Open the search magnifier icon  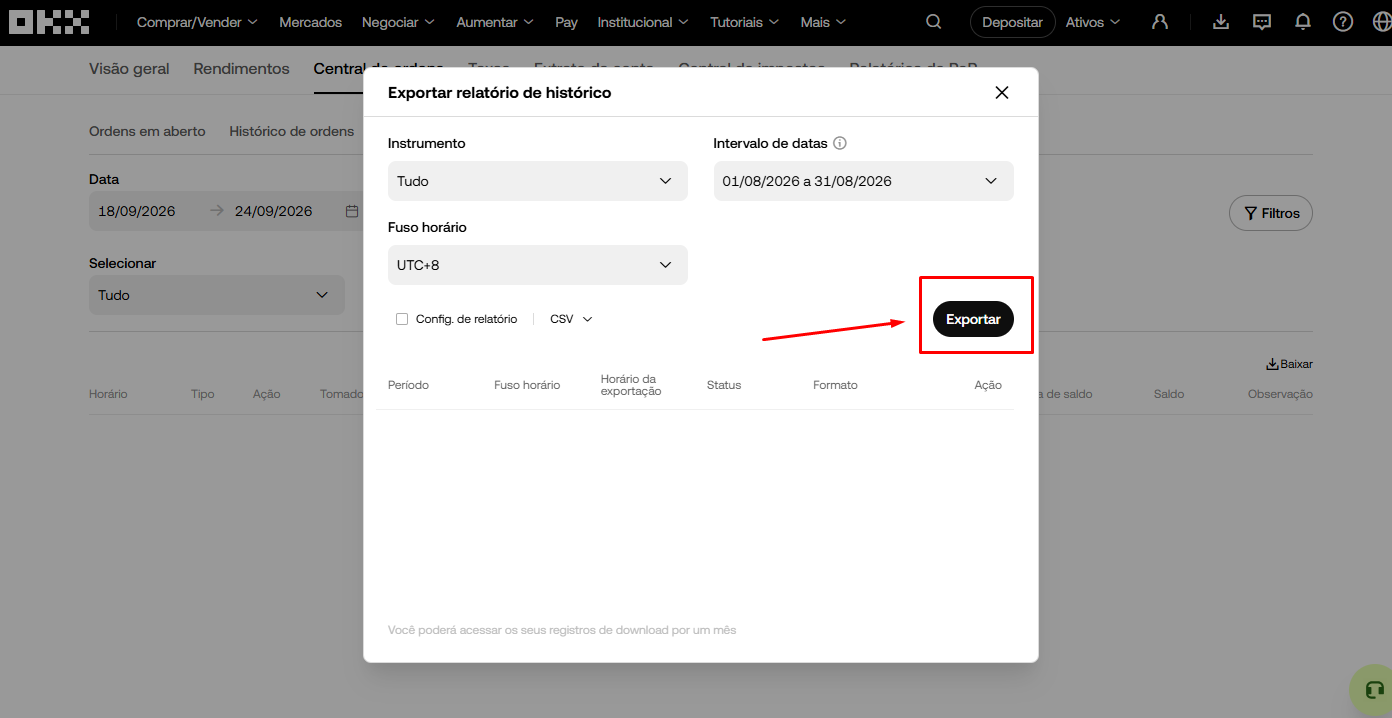coord(934,22)
